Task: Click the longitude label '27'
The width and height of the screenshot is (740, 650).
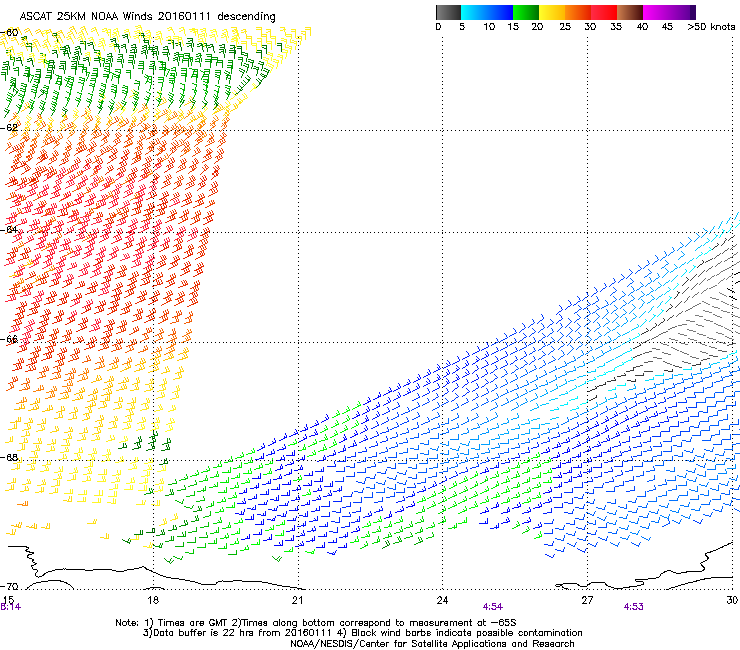Action: click(x=587, y=600)
